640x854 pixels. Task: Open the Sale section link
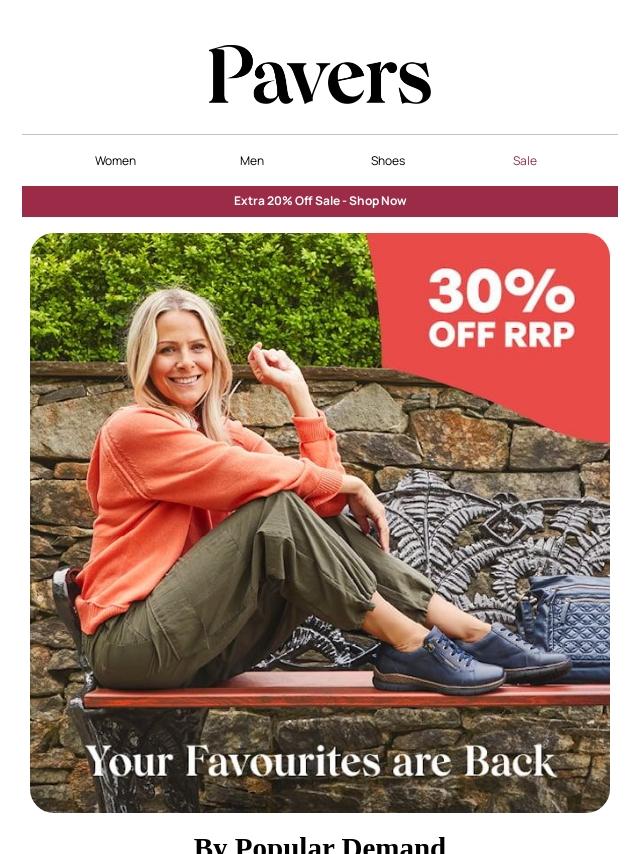(525, 161)
